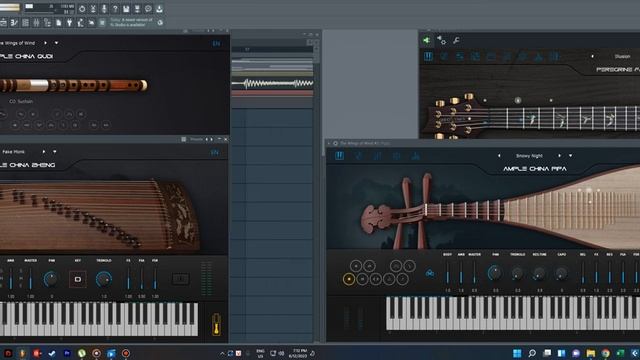The width and height of the screenshot is (640, 360).
Task: Click the green share icon above the guitar plugin
Action: click(426, 40)
